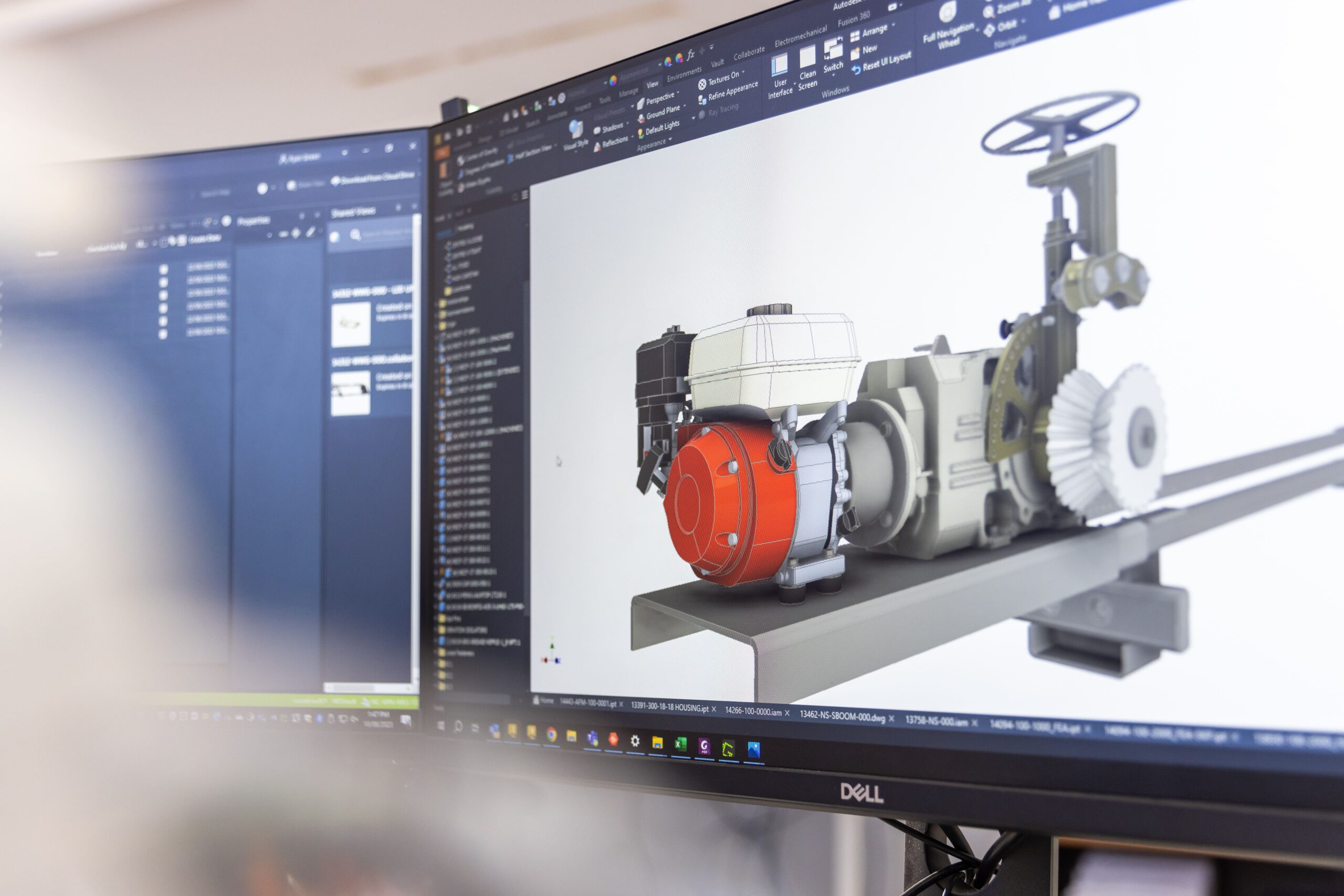Open the Perspective view dropdown
The width and height of the screenshot is (1344, 896).
[x=659, y=99]
